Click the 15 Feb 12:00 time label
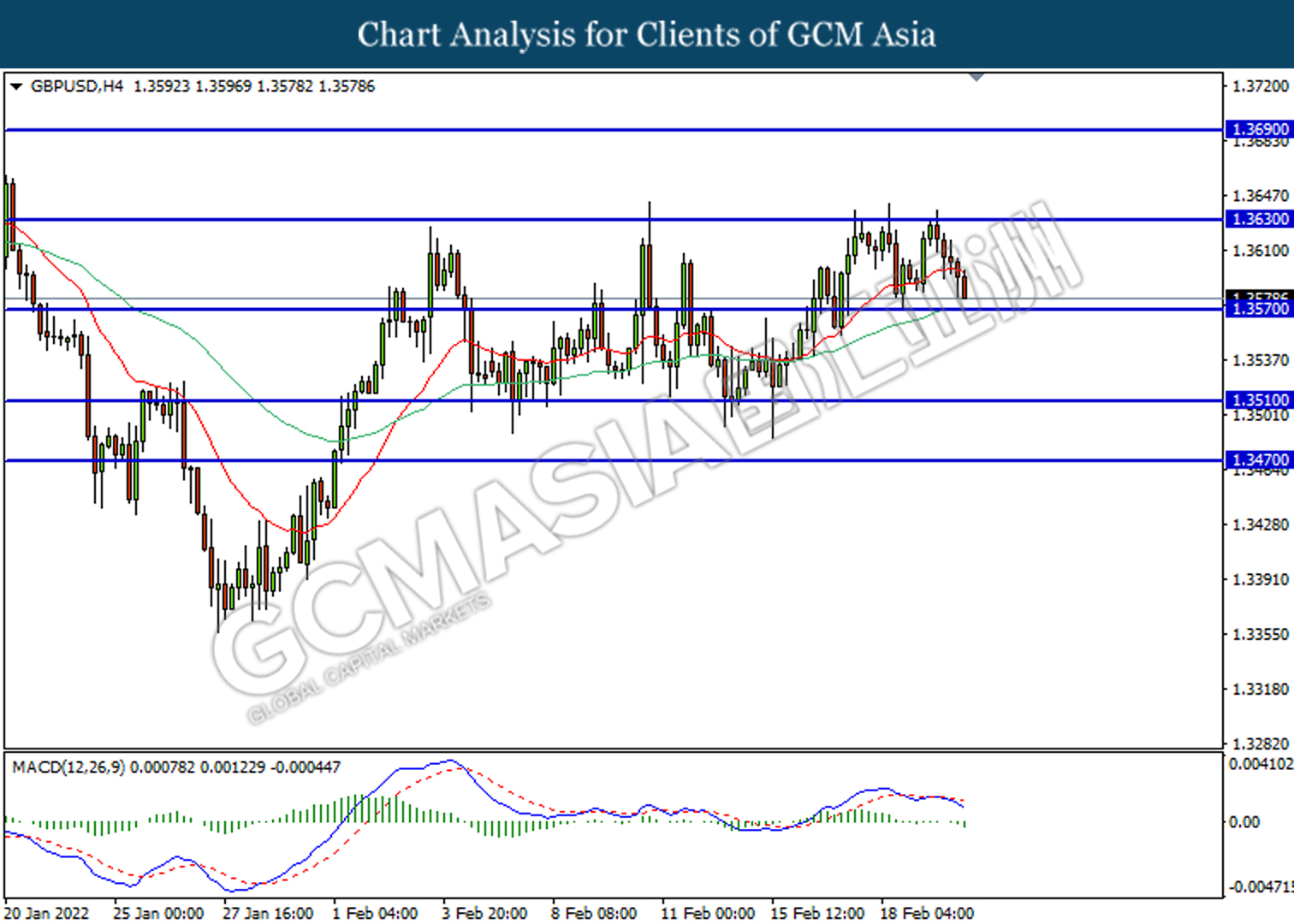The height and width of the screenshot is (924, 1294). (817, 913)
